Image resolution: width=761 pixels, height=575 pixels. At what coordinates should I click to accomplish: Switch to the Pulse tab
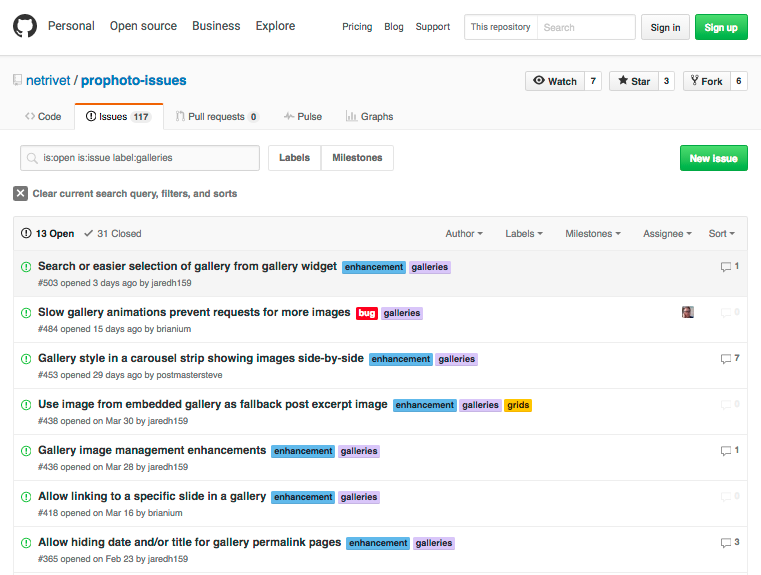[x=303, y=116]
